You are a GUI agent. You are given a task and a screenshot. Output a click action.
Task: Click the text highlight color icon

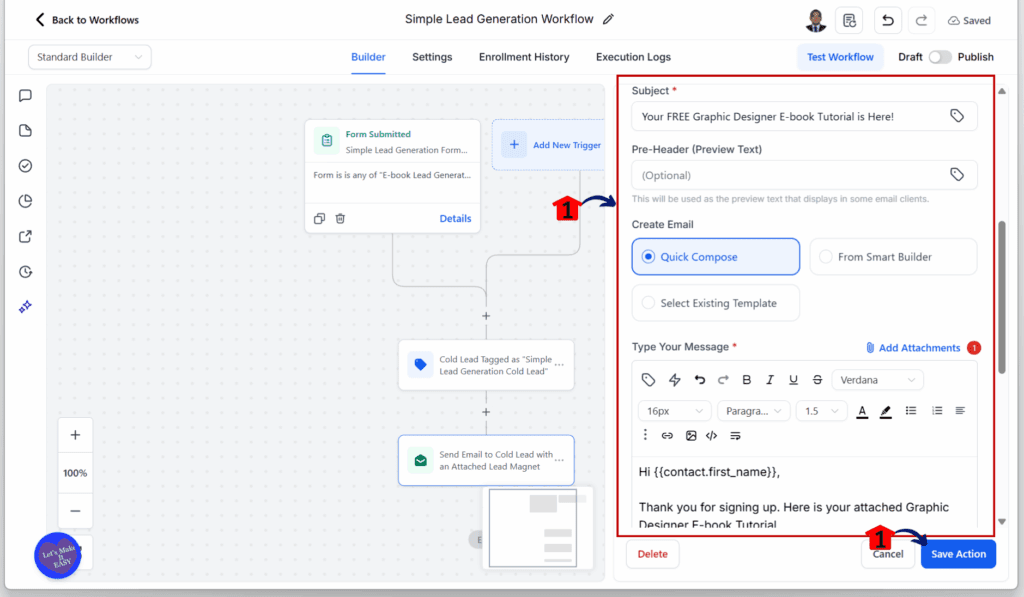click(885, 411)
